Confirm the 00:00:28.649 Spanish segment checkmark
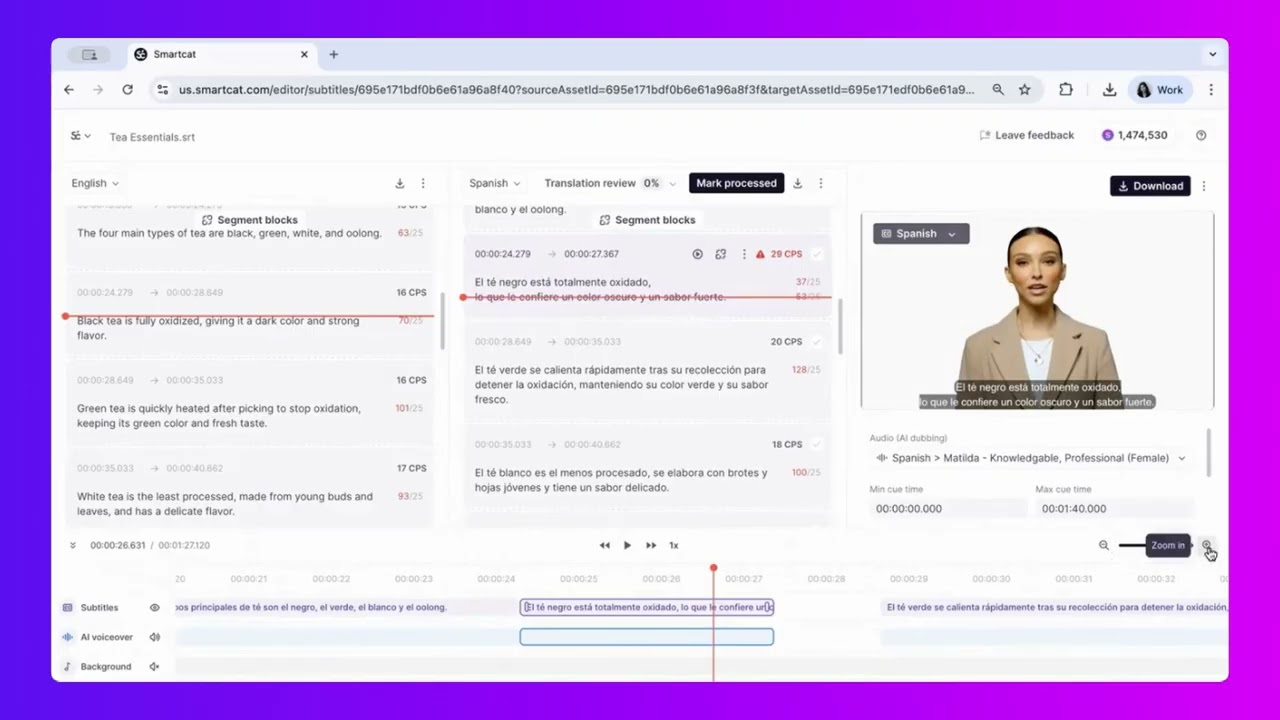Viewport: 1280px width, 720px height. pyautogui.click(x=817, y=342)
